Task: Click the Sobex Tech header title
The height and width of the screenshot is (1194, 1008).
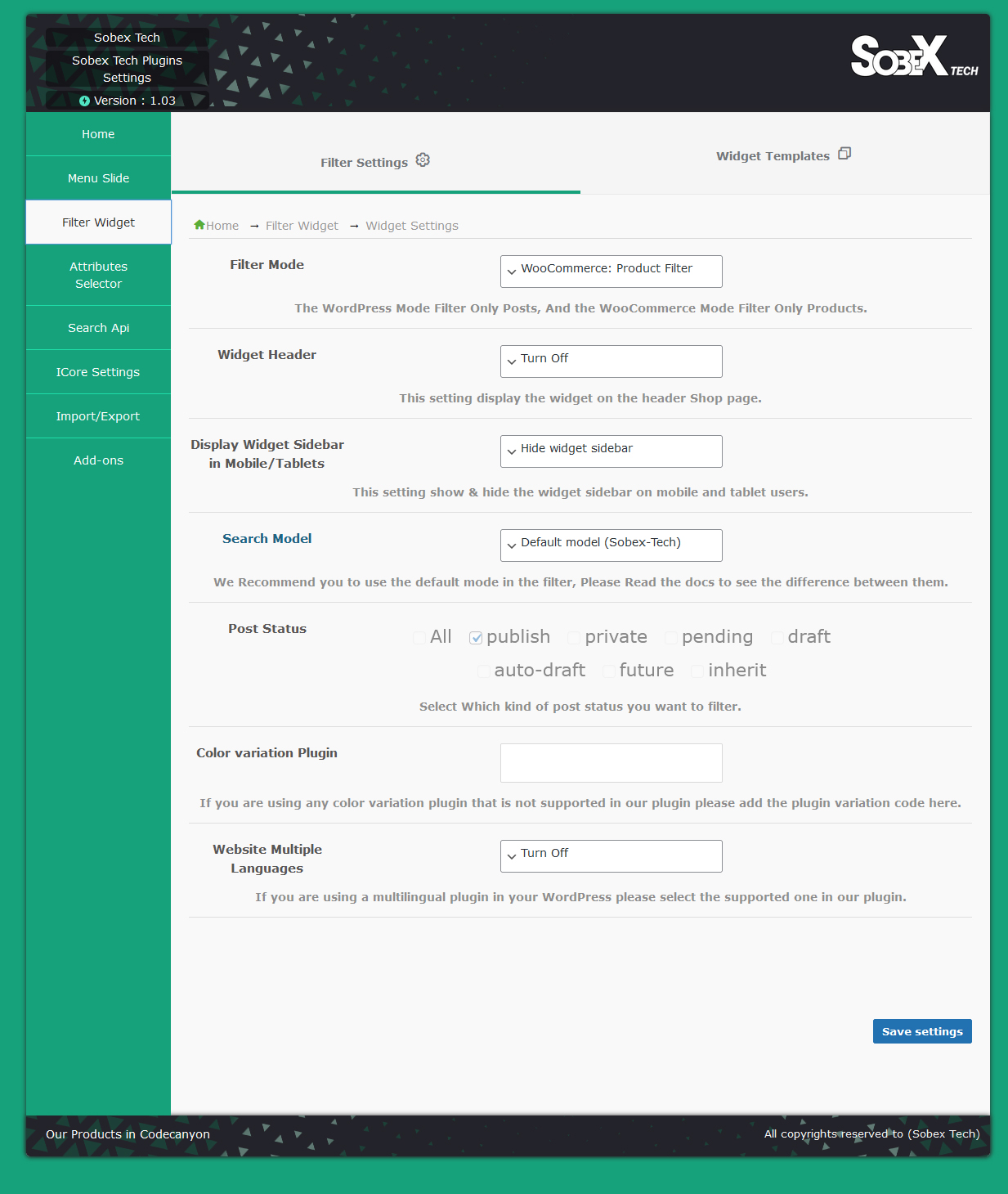Action: pyautogui.click(x=127, y=38)
